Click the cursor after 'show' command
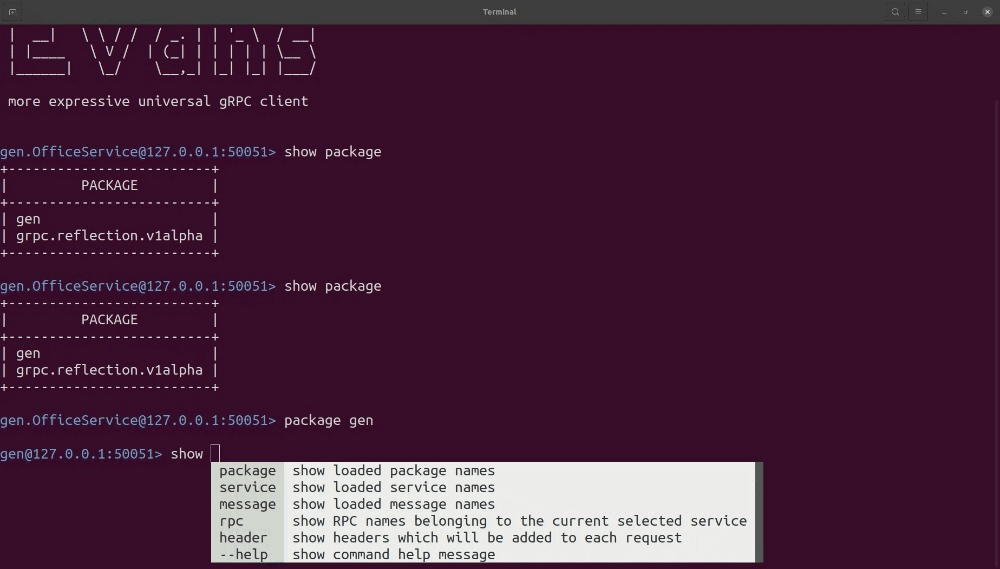The image size is (1000, 569). point(215,454)
